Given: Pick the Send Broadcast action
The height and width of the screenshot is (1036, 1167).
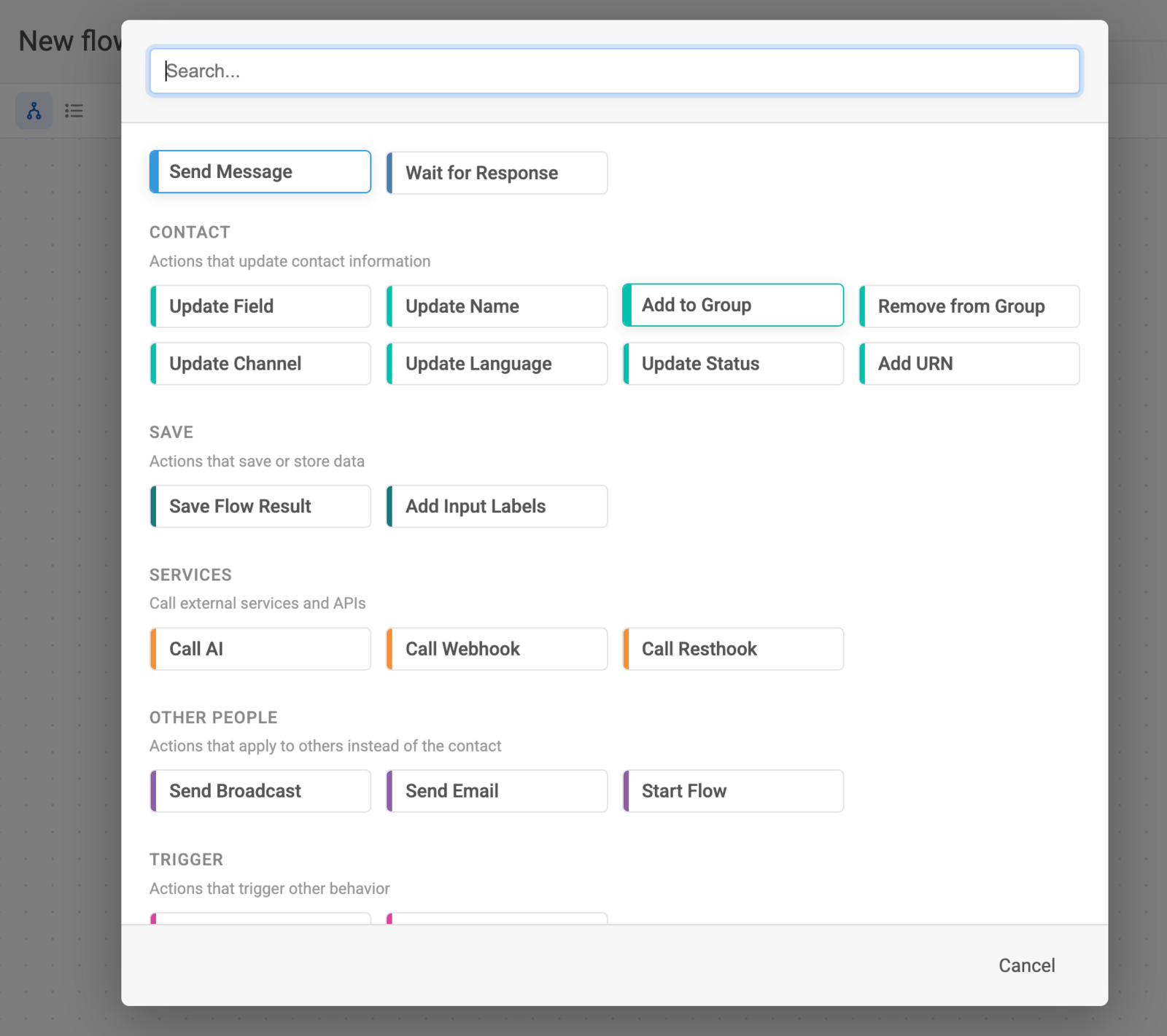Looking at the screenshot, I should (x=260, y=791).
